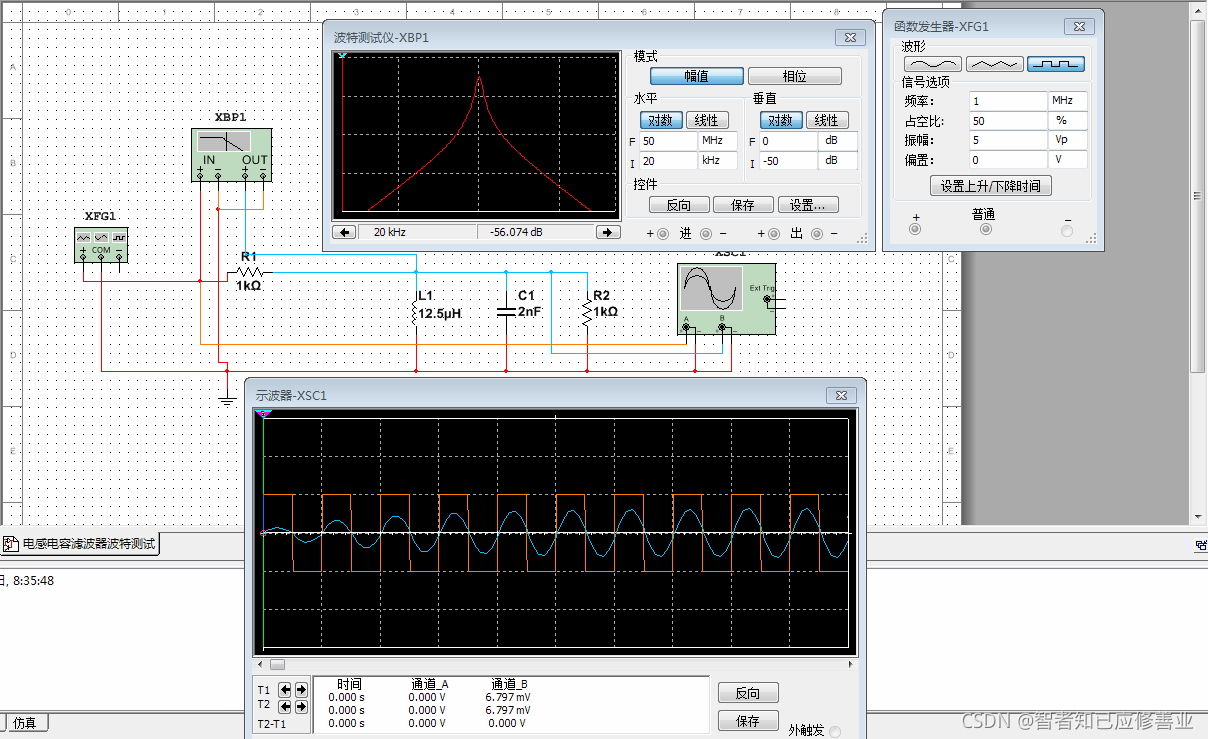The width and height of the screenshot is (1208, 739).
Task: Open the vertical F unit field showing dB
Action: [x=838, y=141]
